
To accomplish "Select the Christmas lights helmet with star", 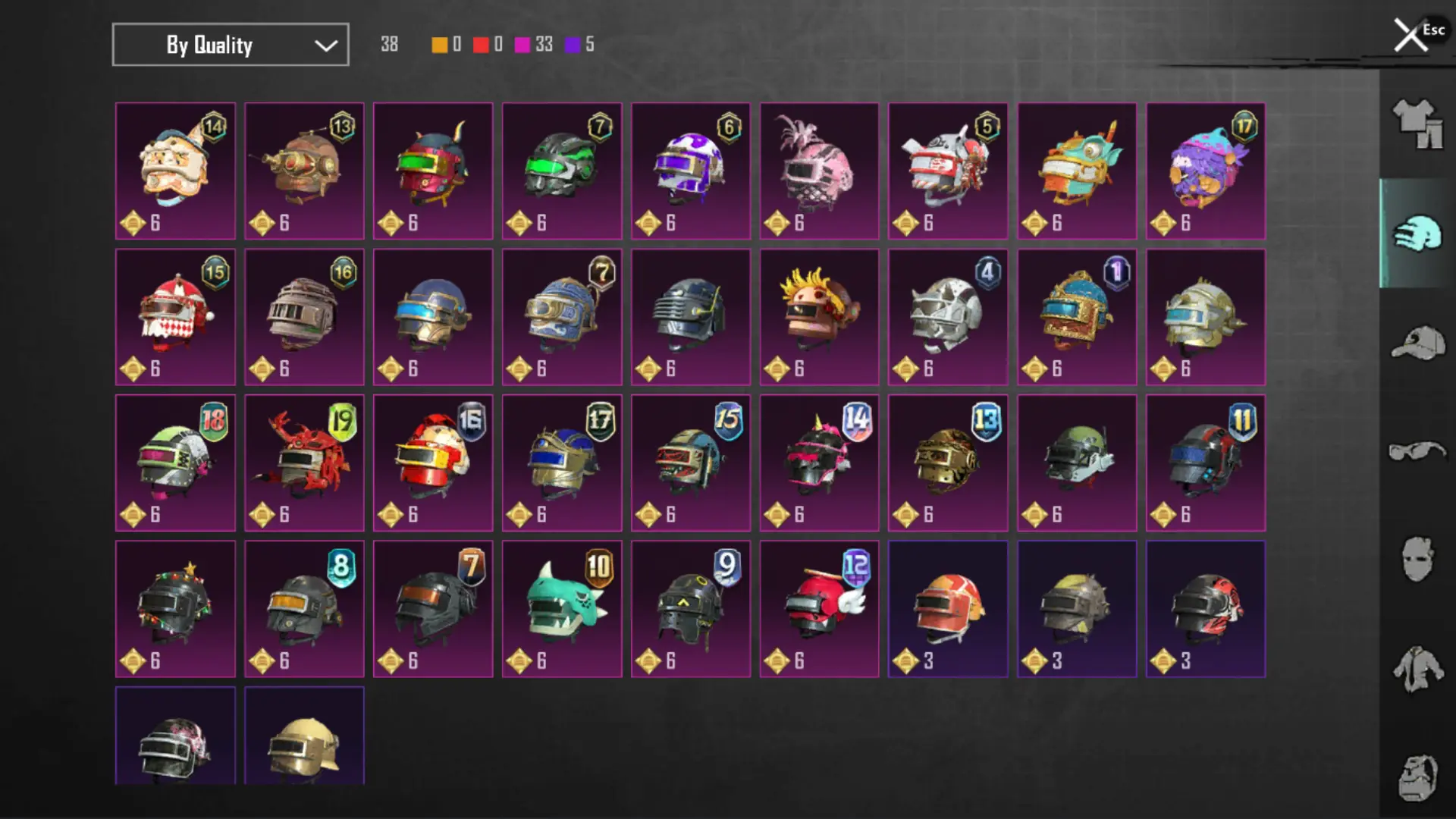I will pyautogui.click(x=175, y=609).
